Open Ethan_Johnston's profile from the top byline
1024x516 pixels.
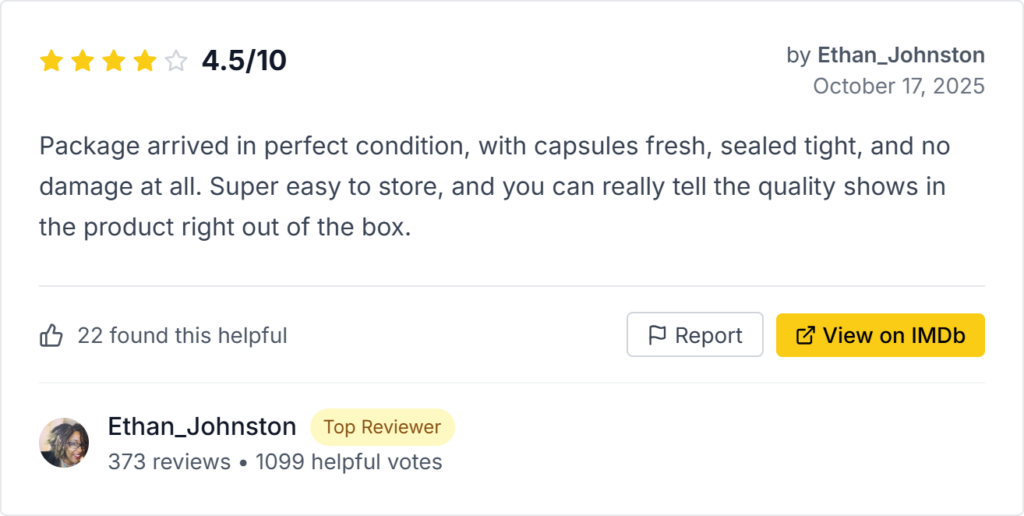(x=900, y=55)
